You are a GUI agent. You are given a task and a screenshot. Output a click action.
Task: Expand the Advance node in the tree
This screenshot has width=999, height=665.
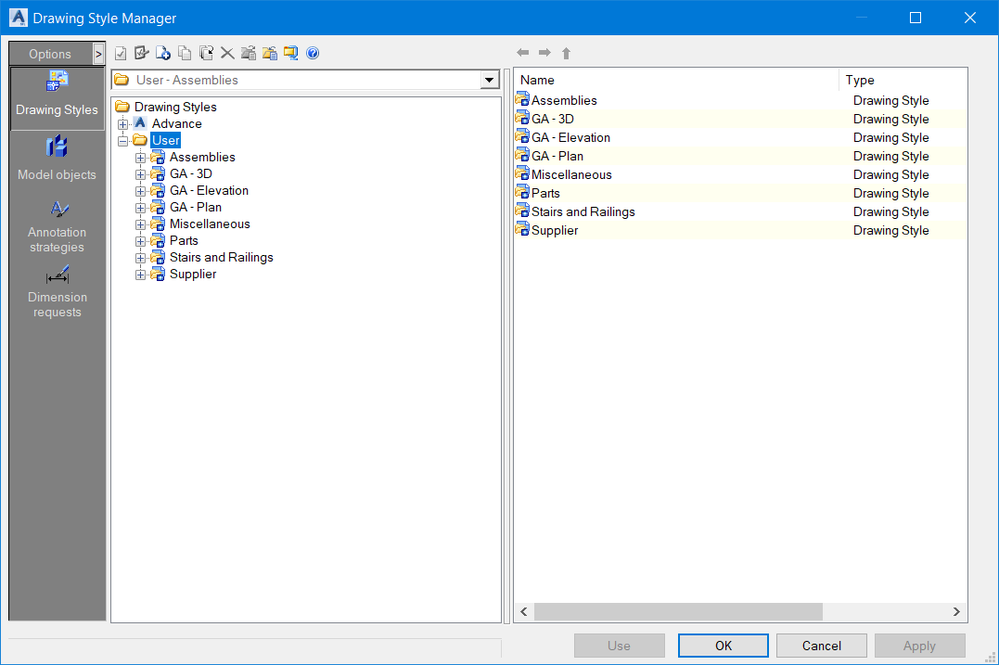[x=123, y=124]
